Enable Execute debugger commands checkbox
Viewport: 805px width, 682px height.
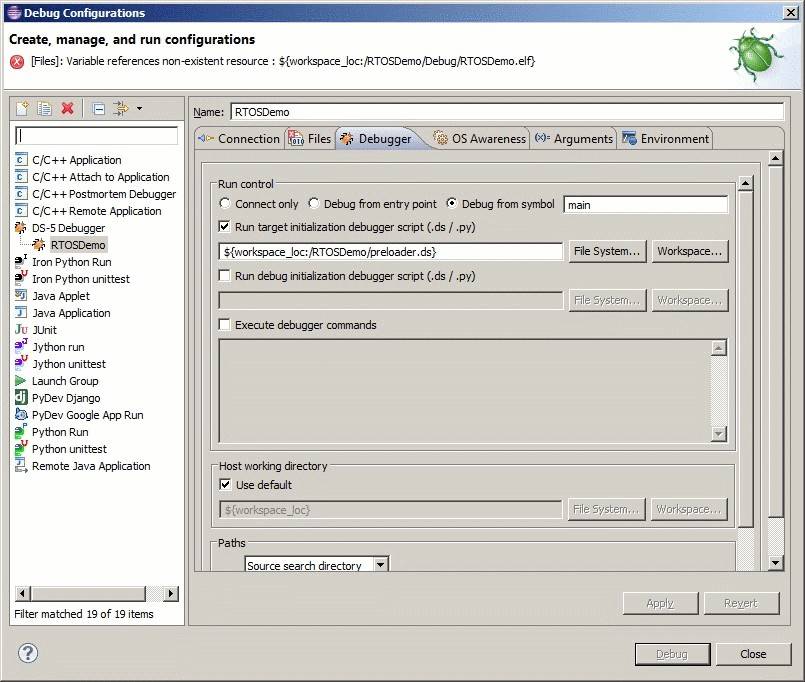point(225,325)
